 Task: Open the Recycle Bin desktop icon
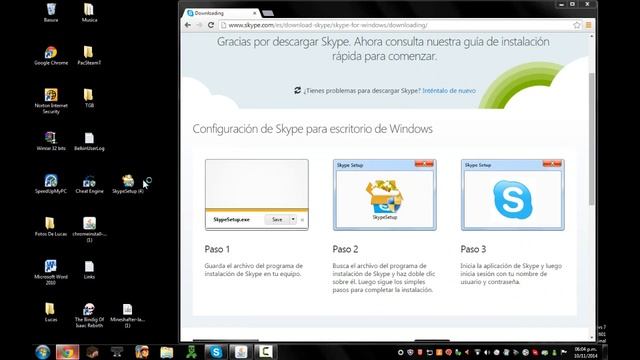pyautogui.click(x=51, y=13)
